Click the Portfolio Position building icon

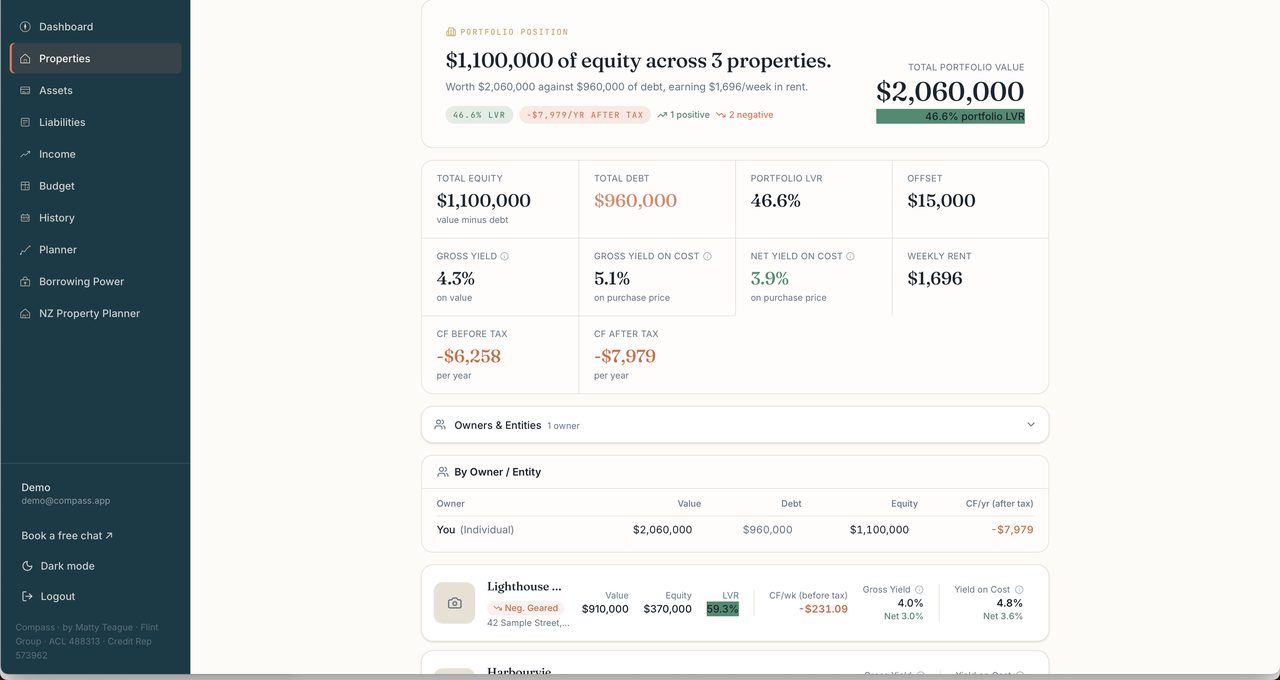pyautogui.click(x=450, y=32)
